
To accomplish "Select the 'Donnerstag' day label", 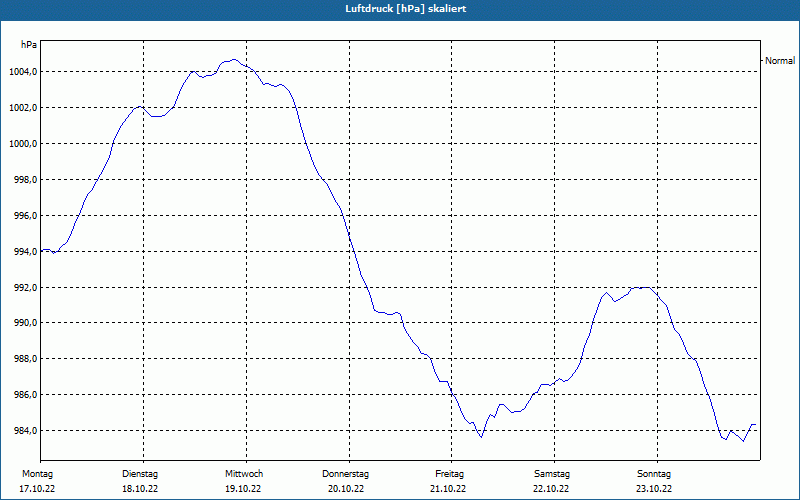I will [345, 474].
